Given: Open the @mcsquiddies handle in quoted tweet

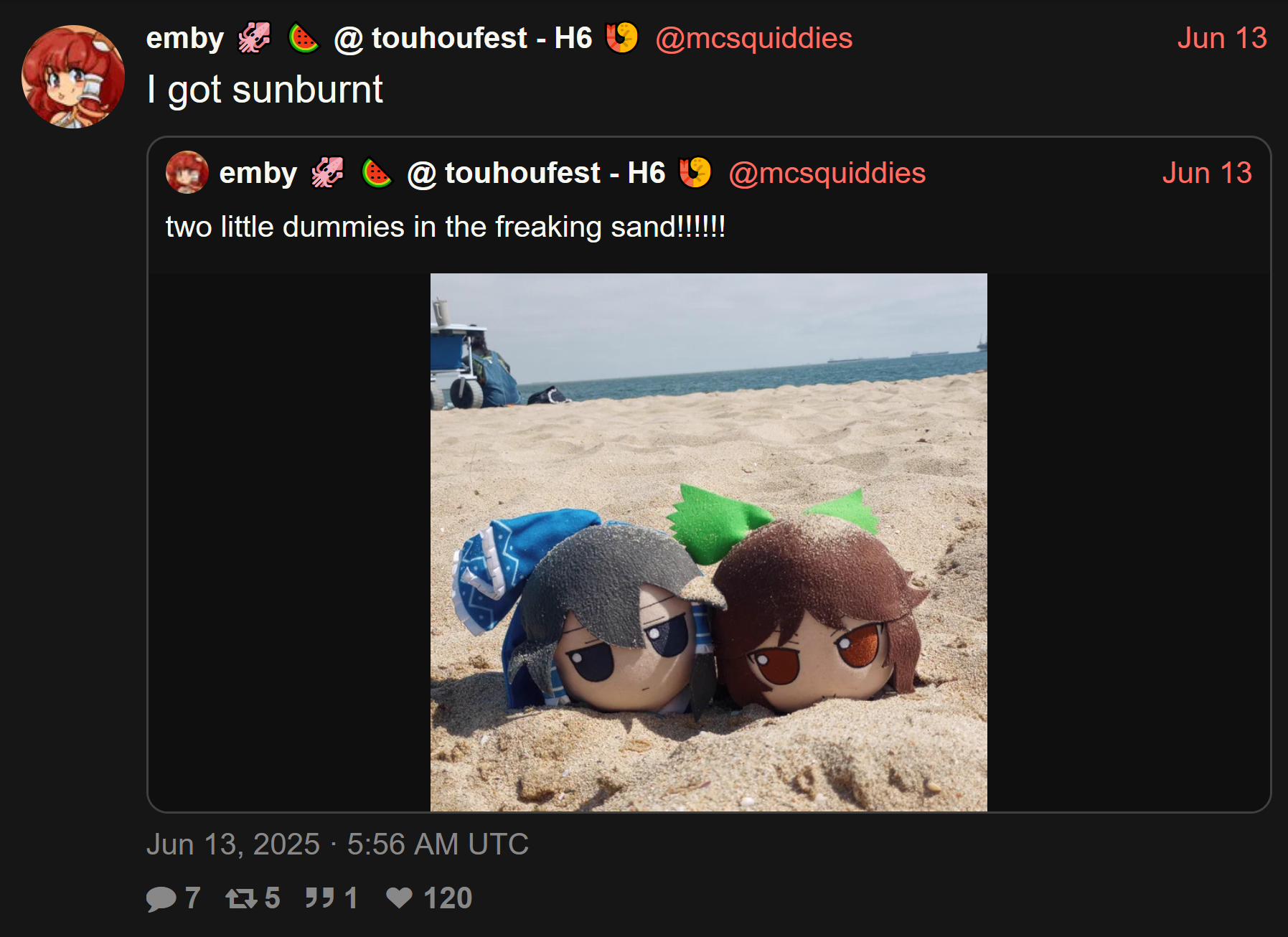Looking at the screenshot, I should point(827,173).
